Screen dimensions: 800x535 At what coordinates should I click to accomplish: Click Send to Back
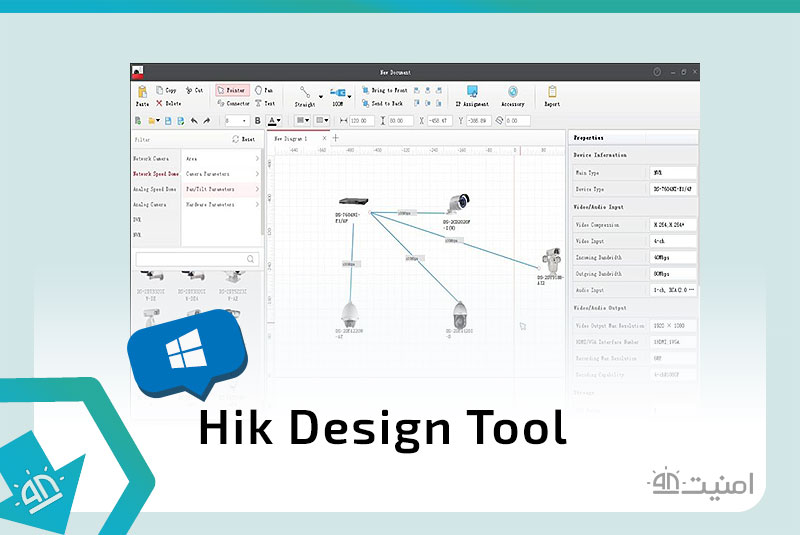[382, 104]
